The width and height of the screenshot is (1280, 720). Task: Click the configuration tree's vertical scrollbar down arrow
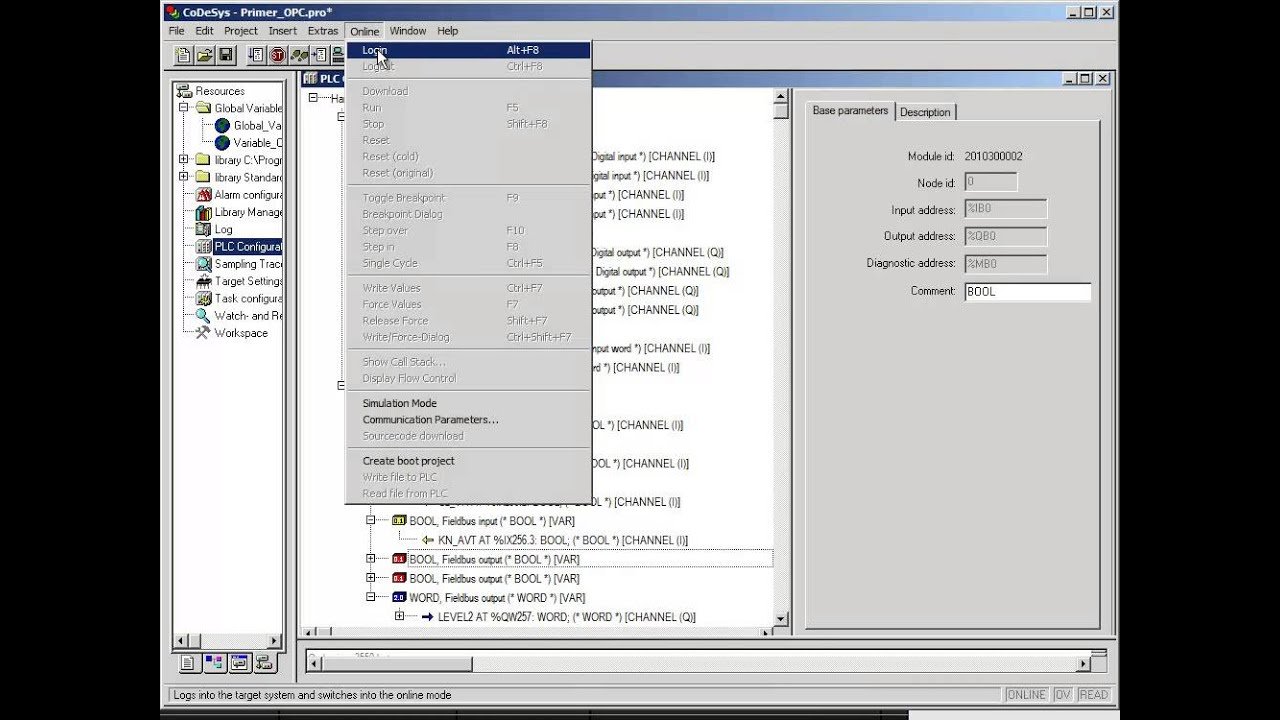click(x=781, y=621)
